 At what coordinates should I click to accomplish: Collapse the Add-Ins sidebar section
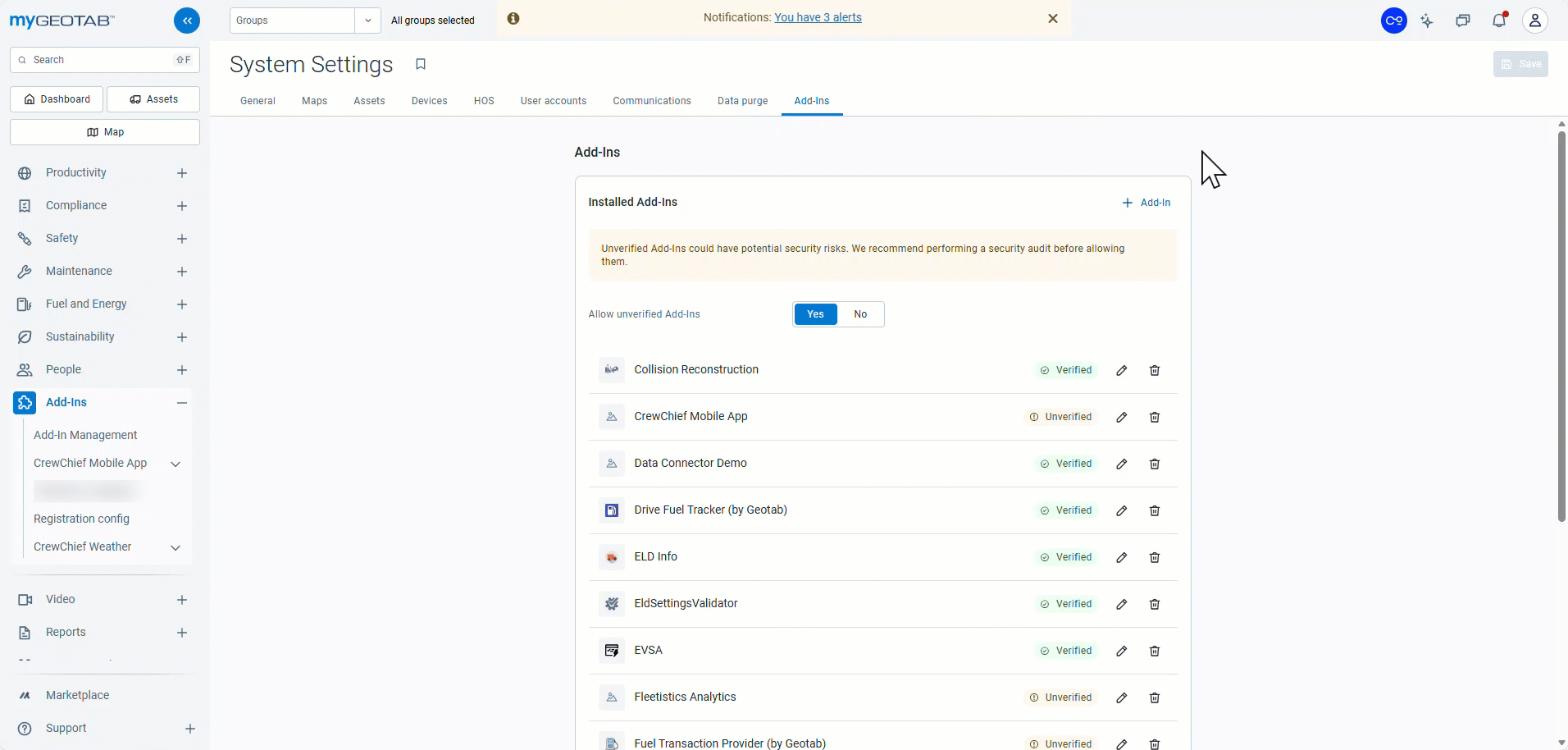coord(182,403)
